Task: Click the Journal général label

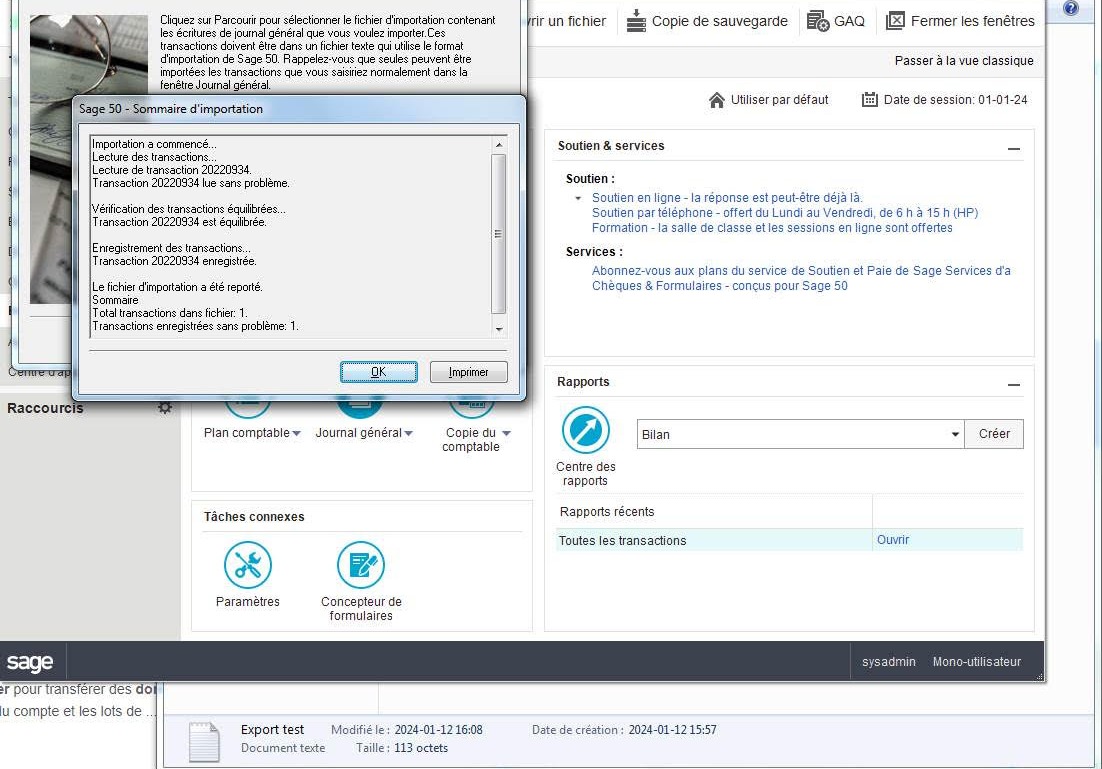Action: click(x=358, y=433)
